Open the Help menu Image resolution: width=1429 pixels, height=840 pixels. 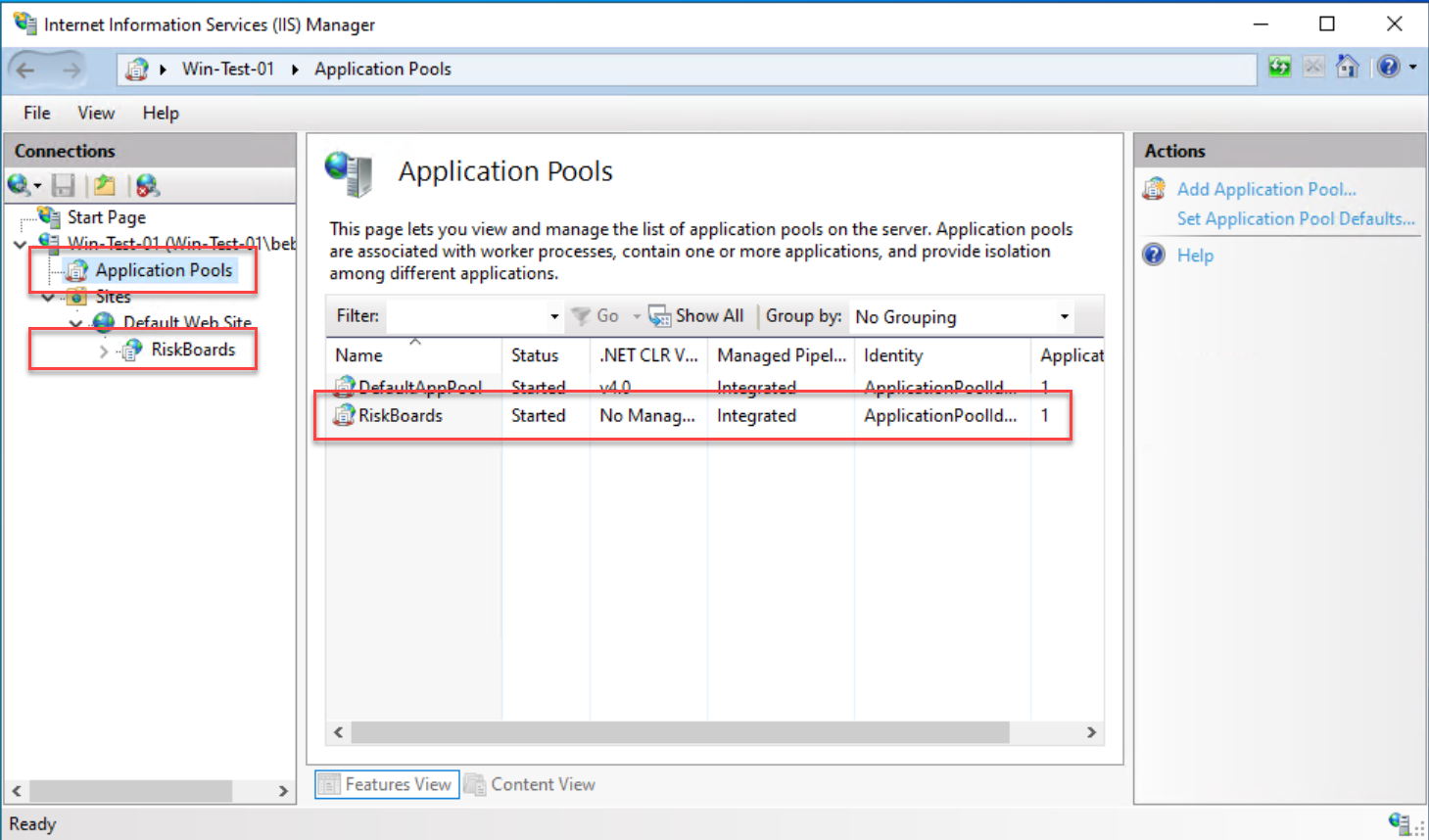tap(161, 113)
